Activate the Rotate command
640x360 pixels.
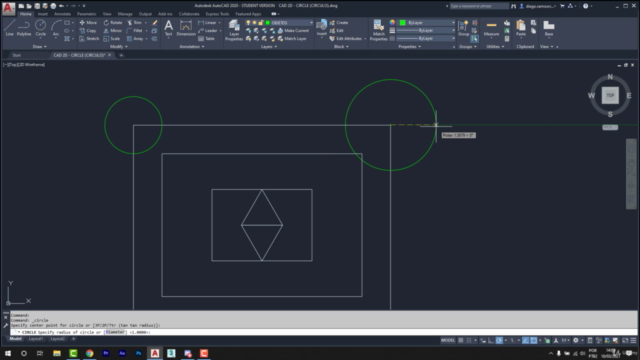point(113,22)
